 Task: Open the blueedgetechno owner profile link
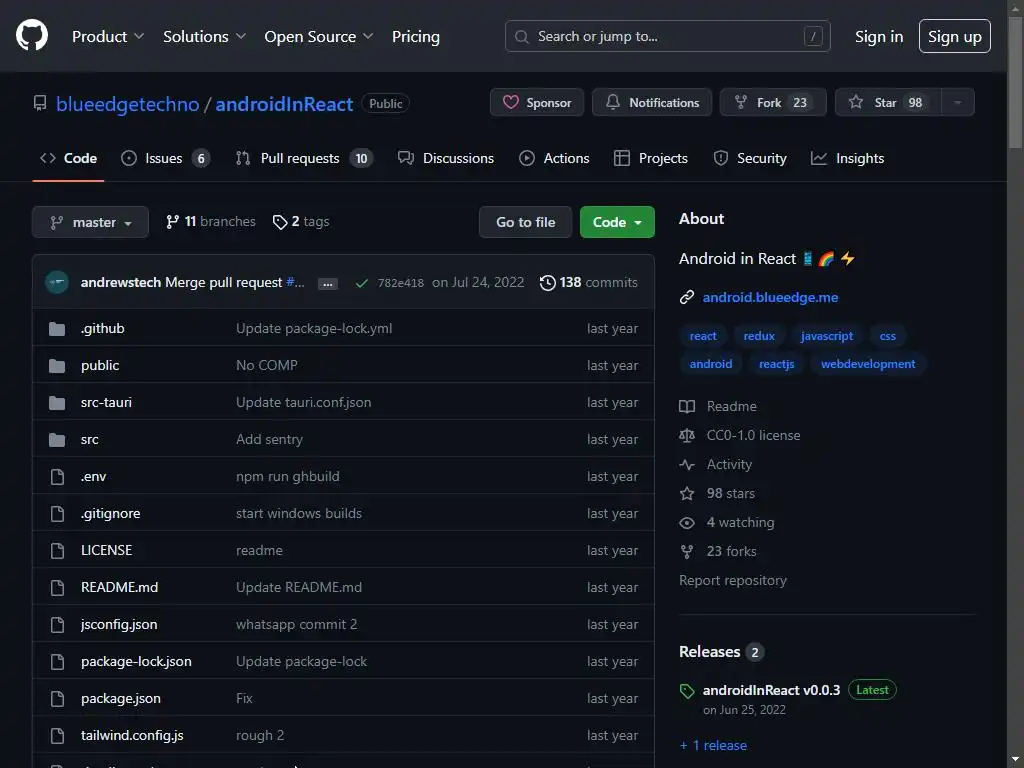127,104
